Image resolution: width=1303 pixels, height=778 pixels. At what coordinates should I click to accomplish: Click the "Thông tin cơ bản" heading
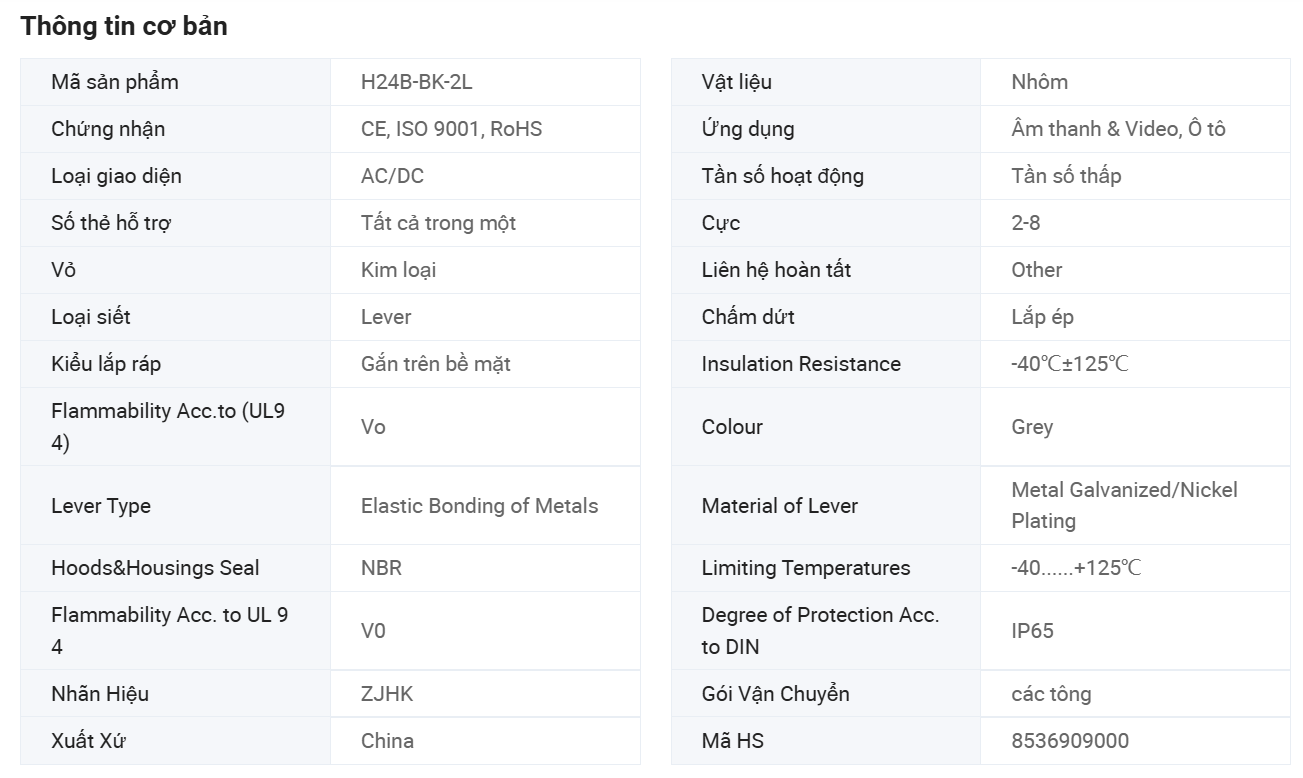pos(124,27)
